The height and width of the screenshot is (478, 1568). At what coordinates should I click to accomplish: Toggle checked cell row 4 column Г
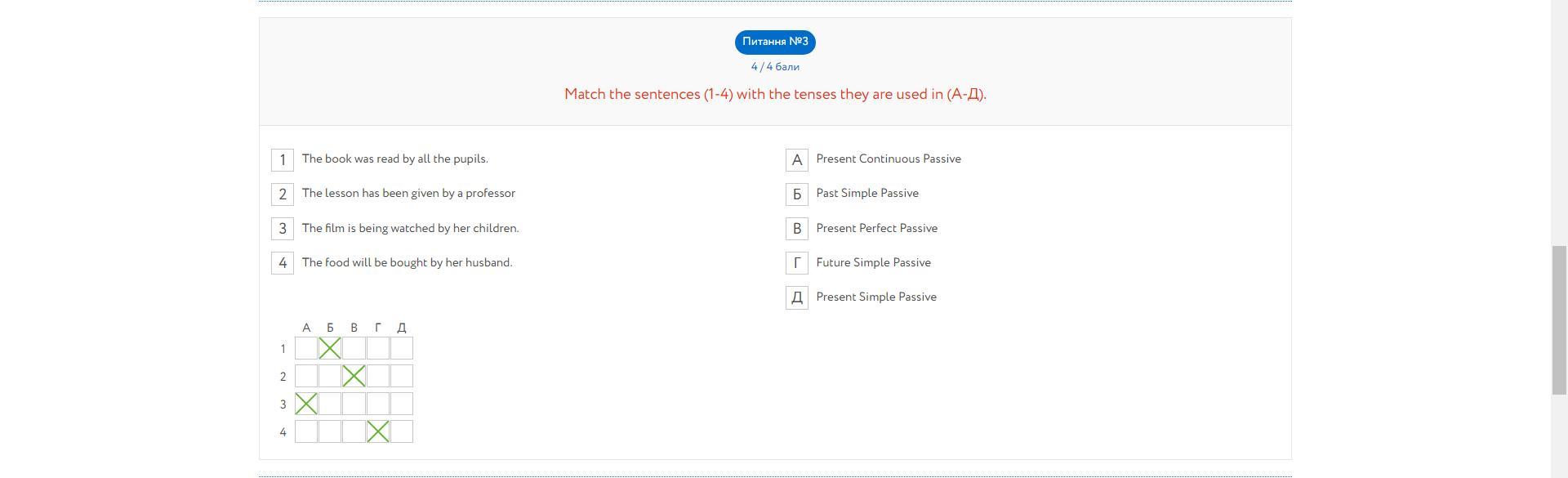coord(377,431)
